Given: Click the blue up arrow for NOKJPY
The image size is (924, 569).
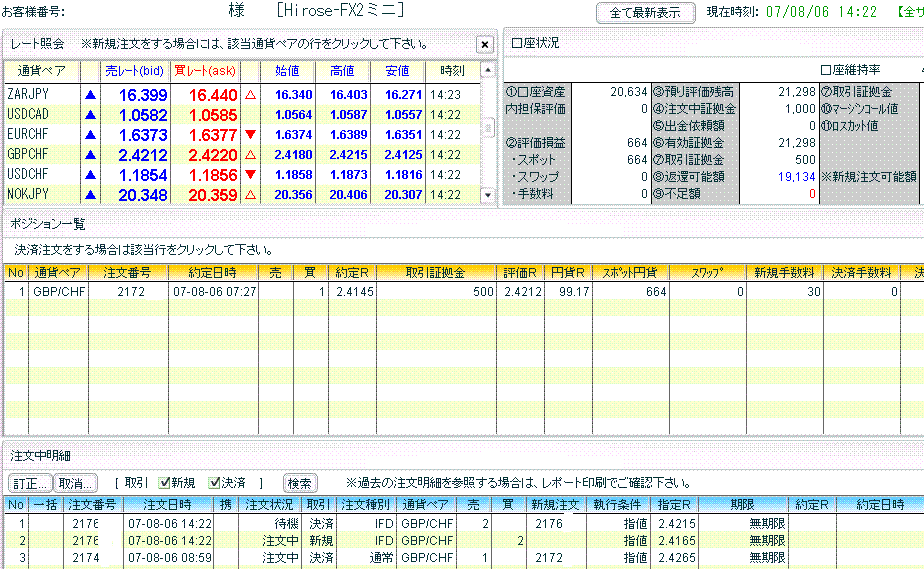Looking at the screenshot, I should coord(90,194).
